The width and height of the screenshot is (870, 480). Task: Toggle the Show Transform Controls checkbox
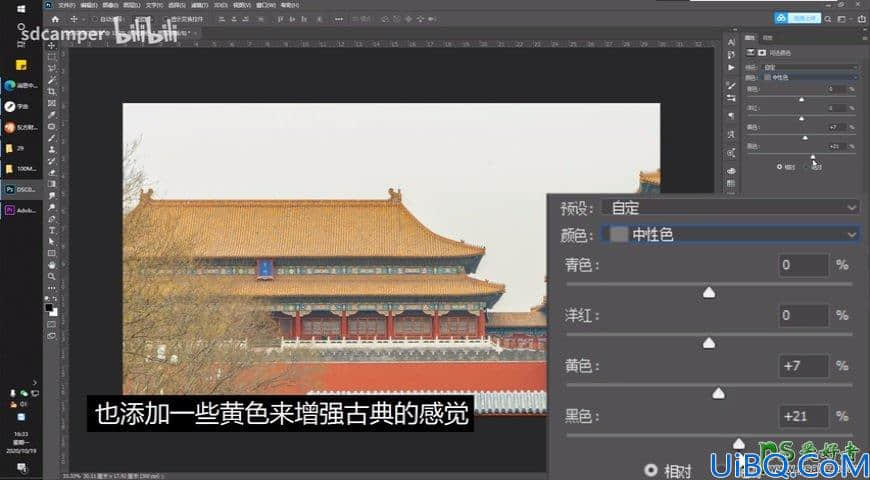[x=165, y=19]
